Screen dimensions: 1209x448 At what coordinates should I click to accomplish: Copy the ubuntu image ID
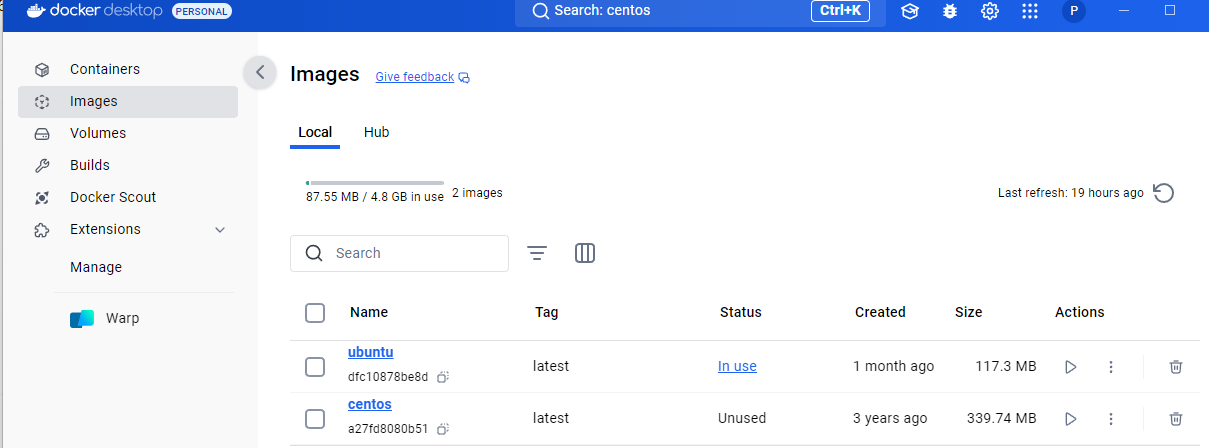point(442,377)
